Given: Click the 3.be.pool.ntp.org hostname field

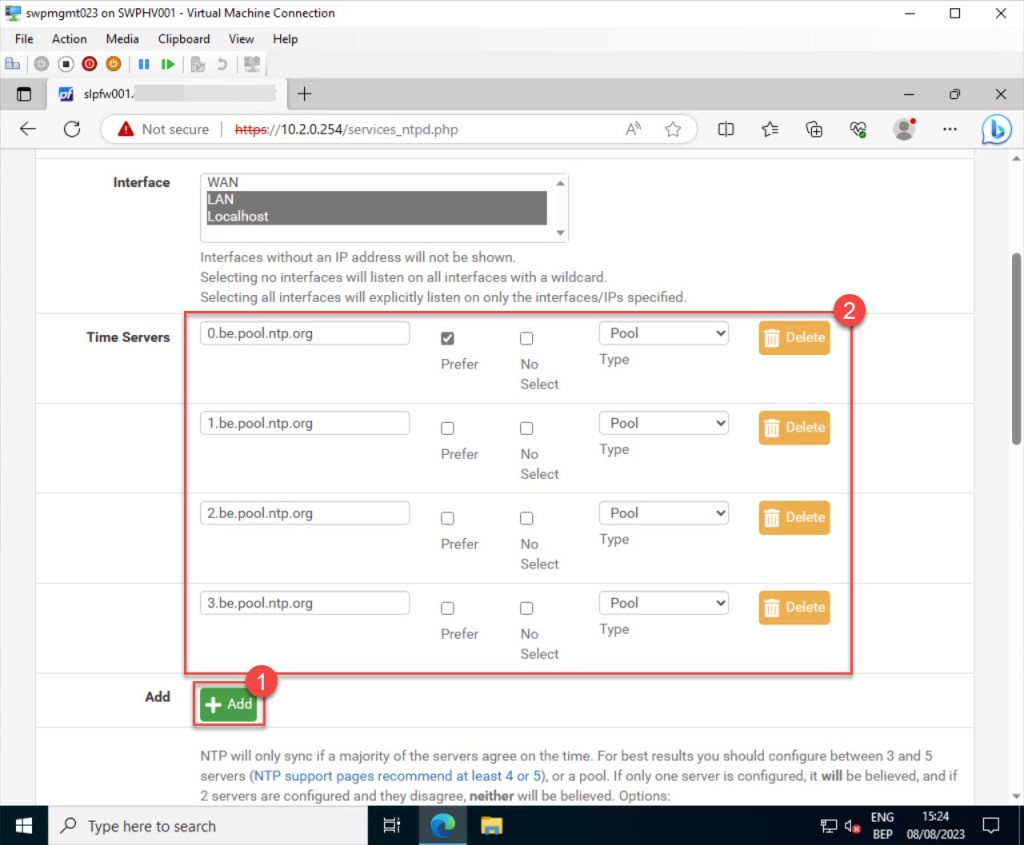Looking at the screenshot, I should 305,604.
